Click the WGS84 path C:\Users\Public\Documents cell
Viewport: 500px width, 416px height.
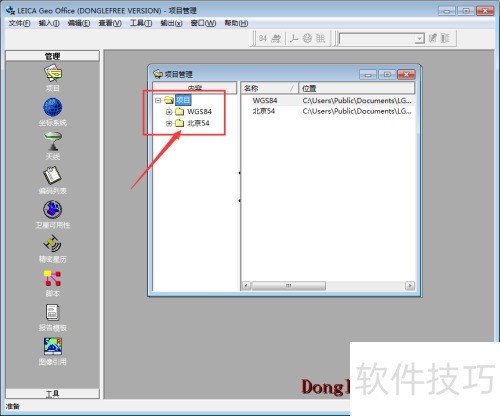357,100
